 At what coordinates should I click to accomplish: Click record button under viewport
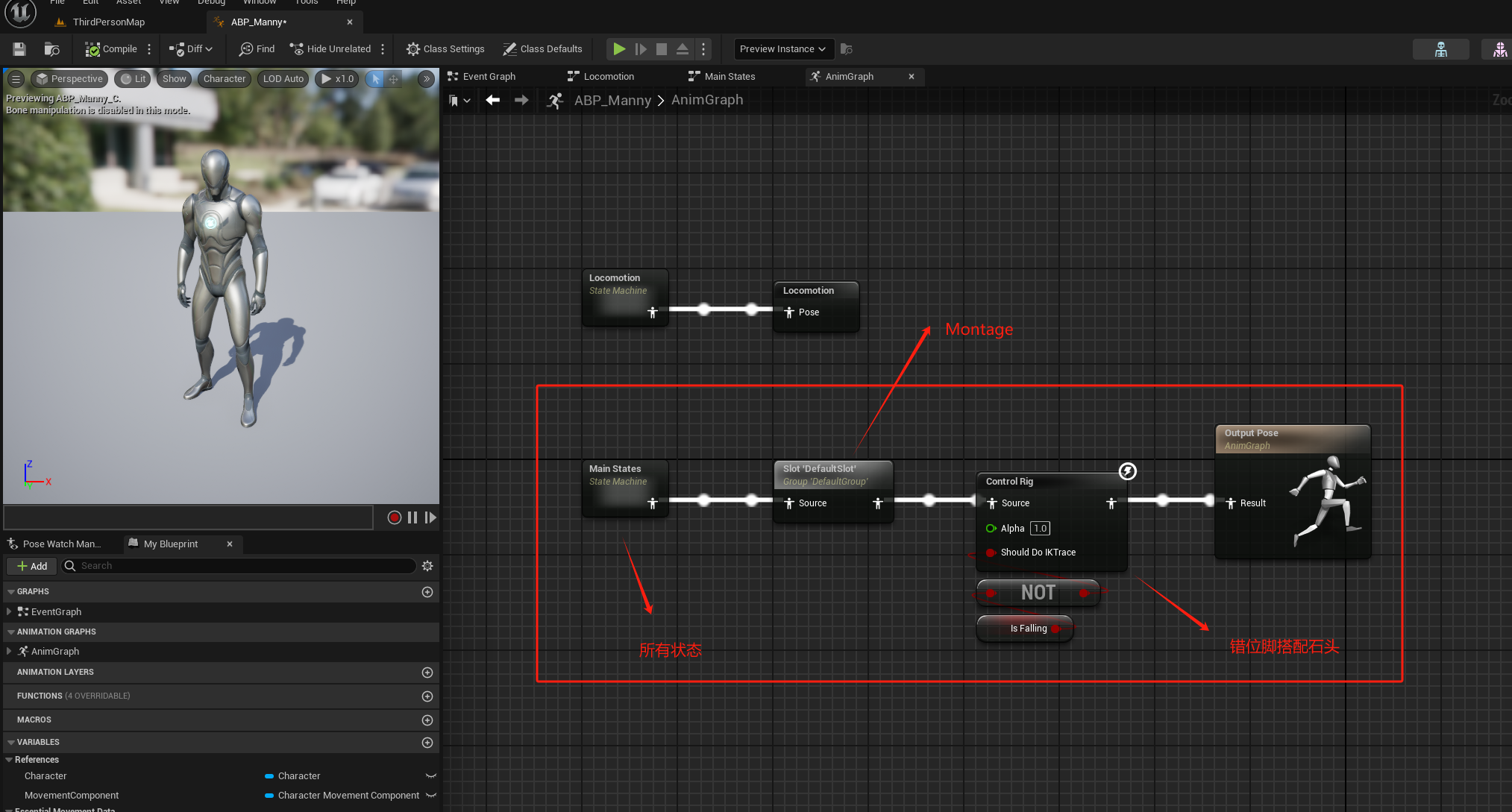tap(395, 517)
